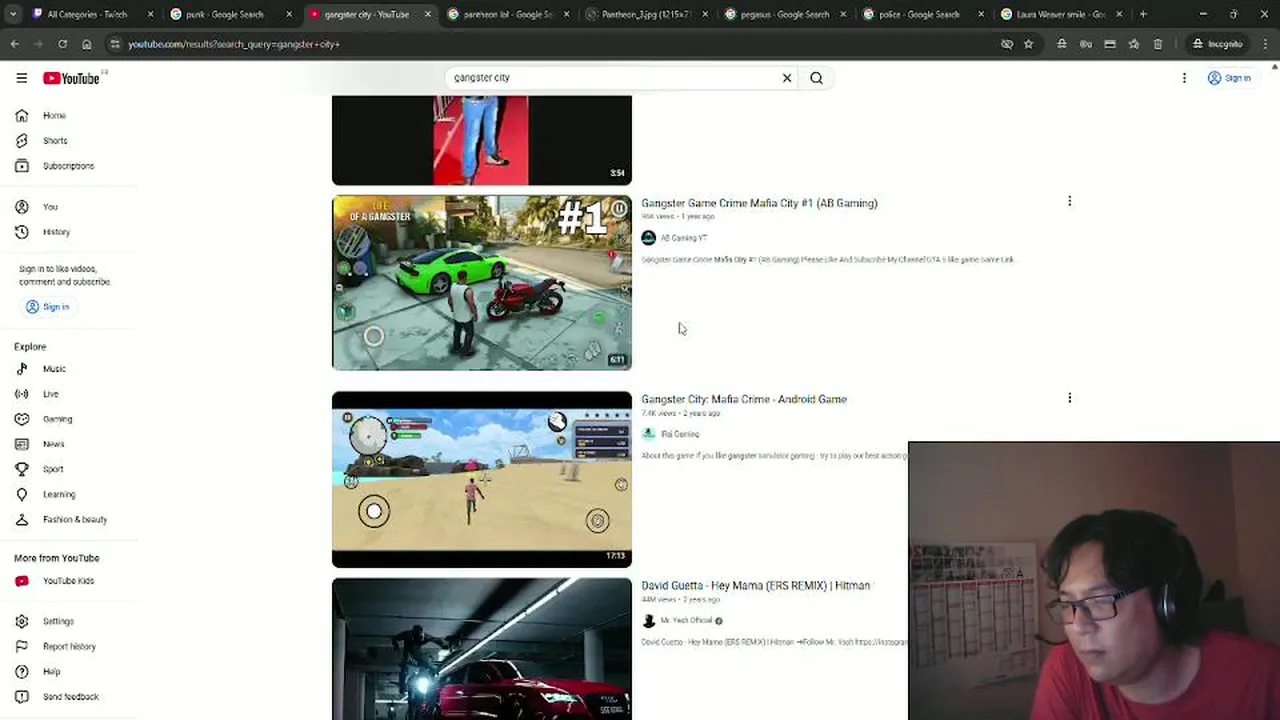Close the gangster city YouTube tab
1280x720 pixels.
coord(428,14)
